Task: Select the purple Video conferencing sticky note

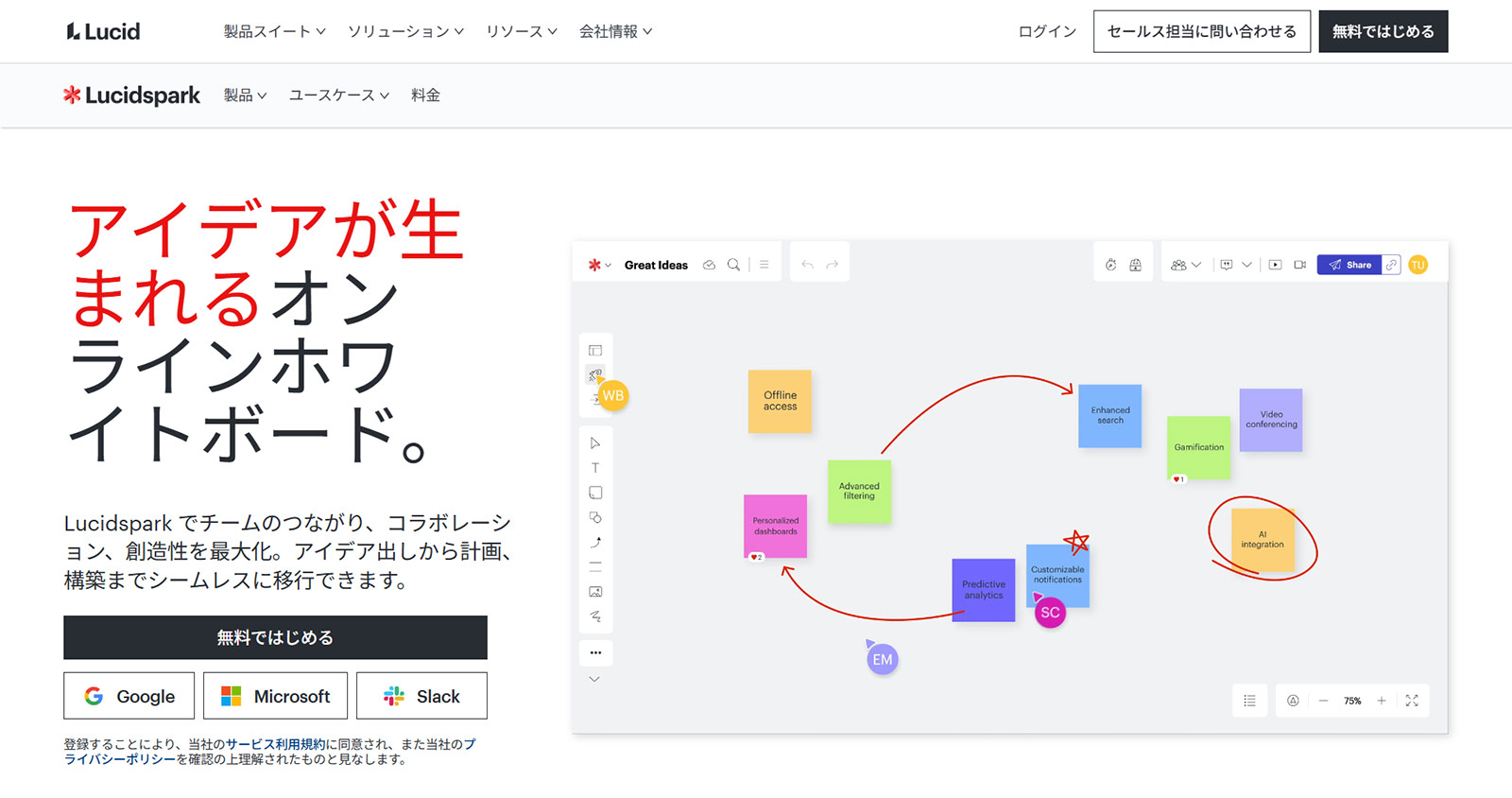Action: tap(1271, 420)
